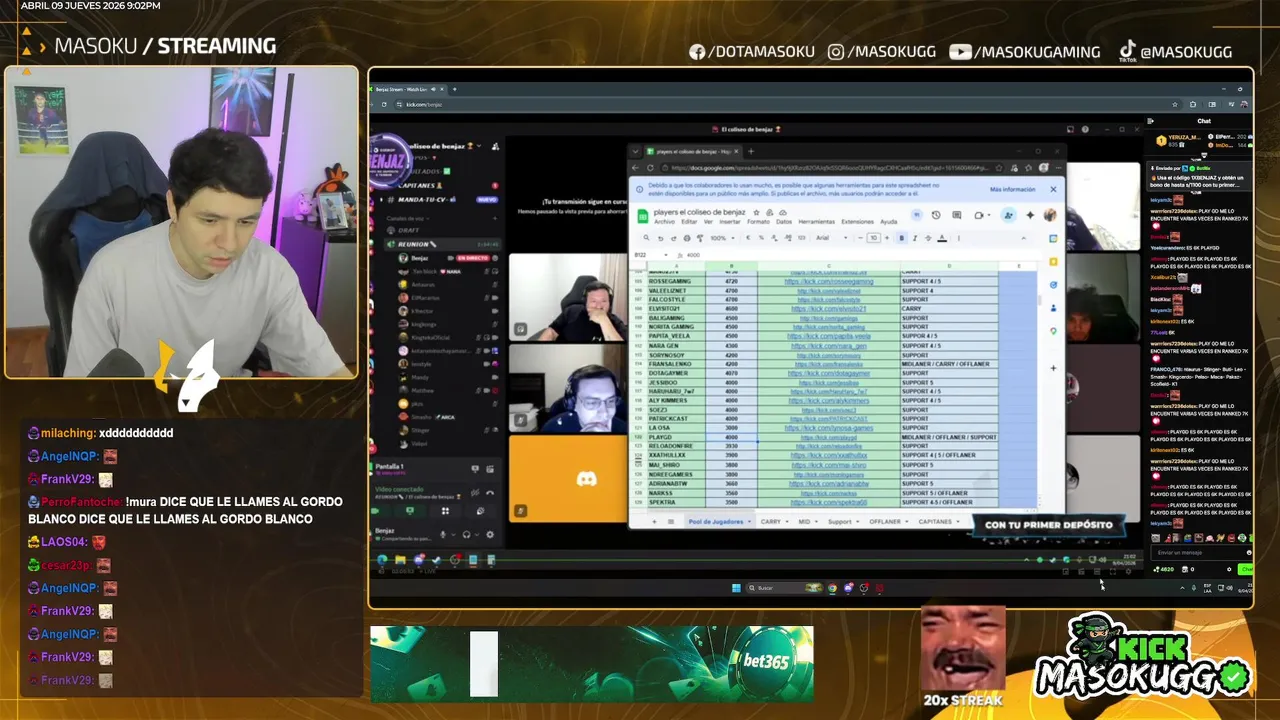1280x720 pixels.
Task: Click the Sheets undo icon
Action: pyautogui.click(x=660, y=238)
